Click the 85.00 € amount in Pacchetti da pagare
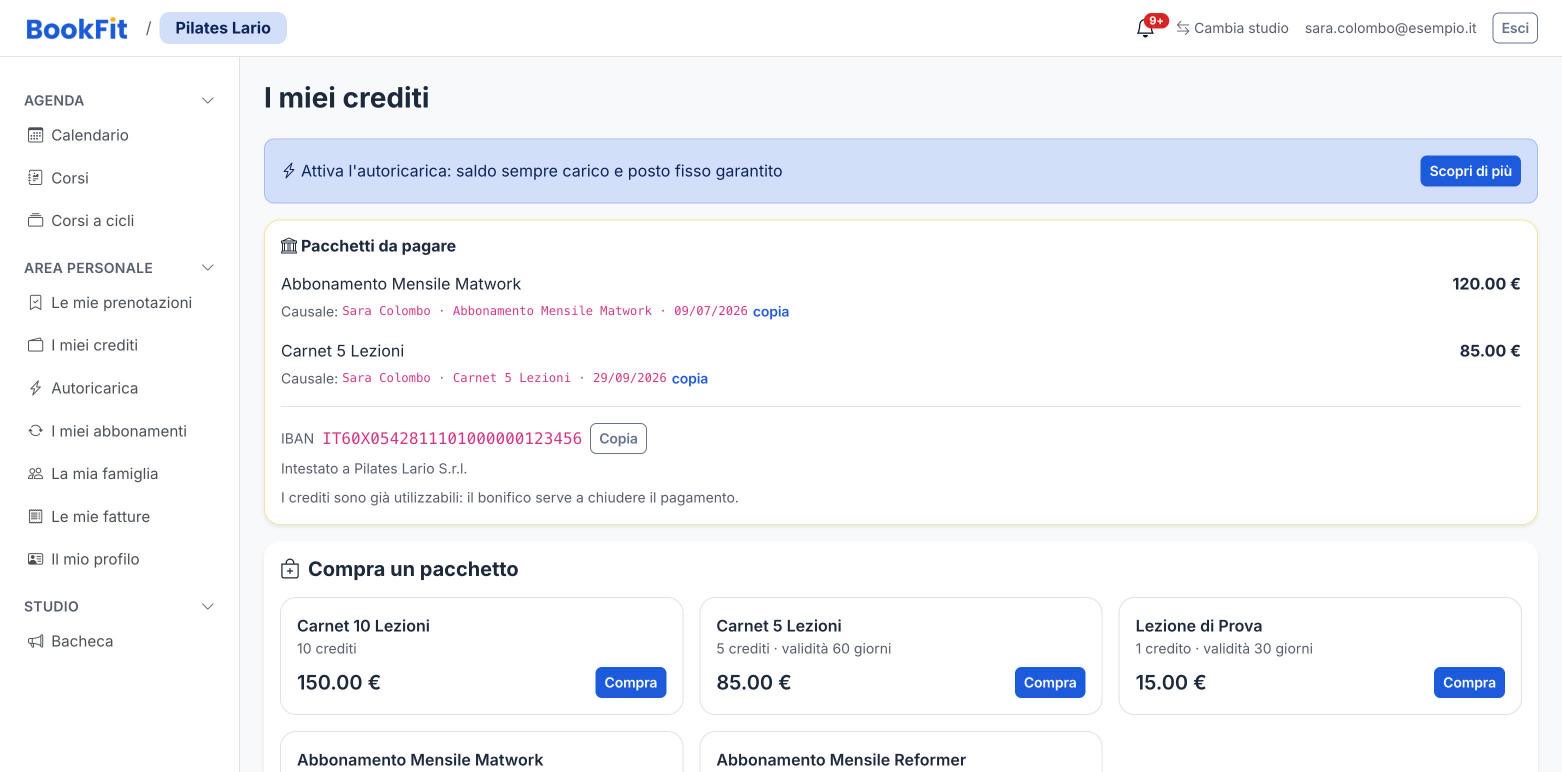 pyautogui.click(x=1490, y=351)
